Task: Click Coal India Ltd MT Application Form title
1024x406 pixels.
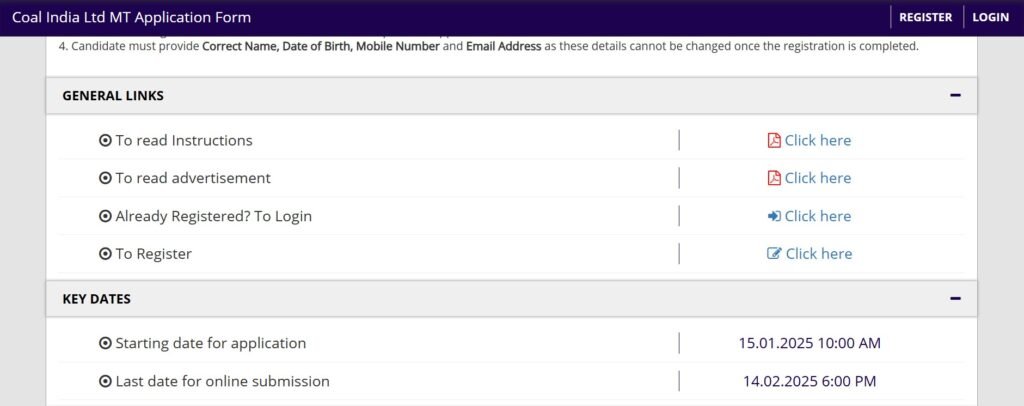Action: point(131,17)
